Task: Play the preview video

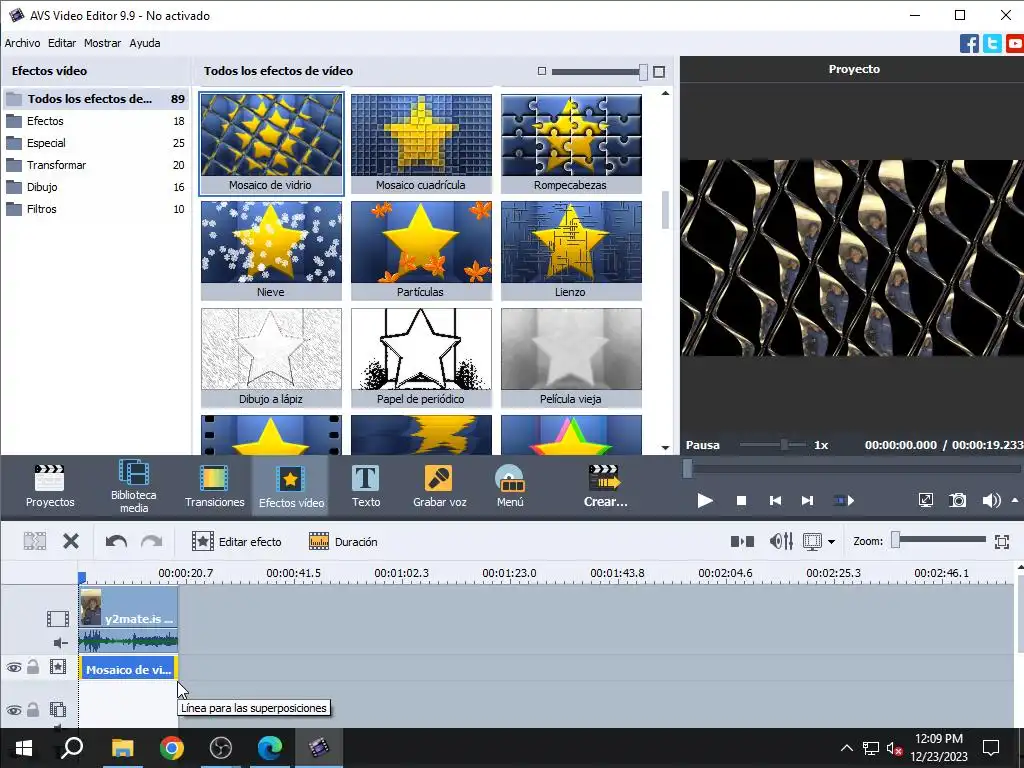Action: (705, 500)
